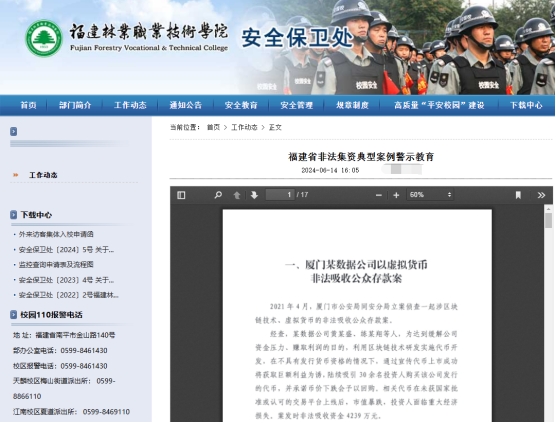Zoom in with the plus icon
The image size is (556, 423).
[x=396, y=195]
